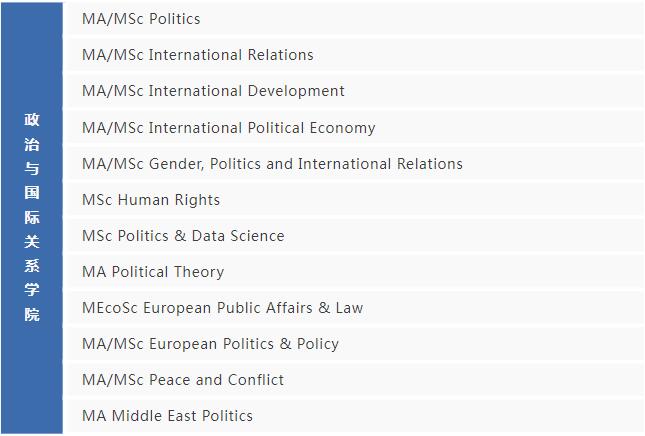The height and width of the screenshot is (436, 645).
Task: Open MA/MSc International Development entry
Action: point(213,91)
